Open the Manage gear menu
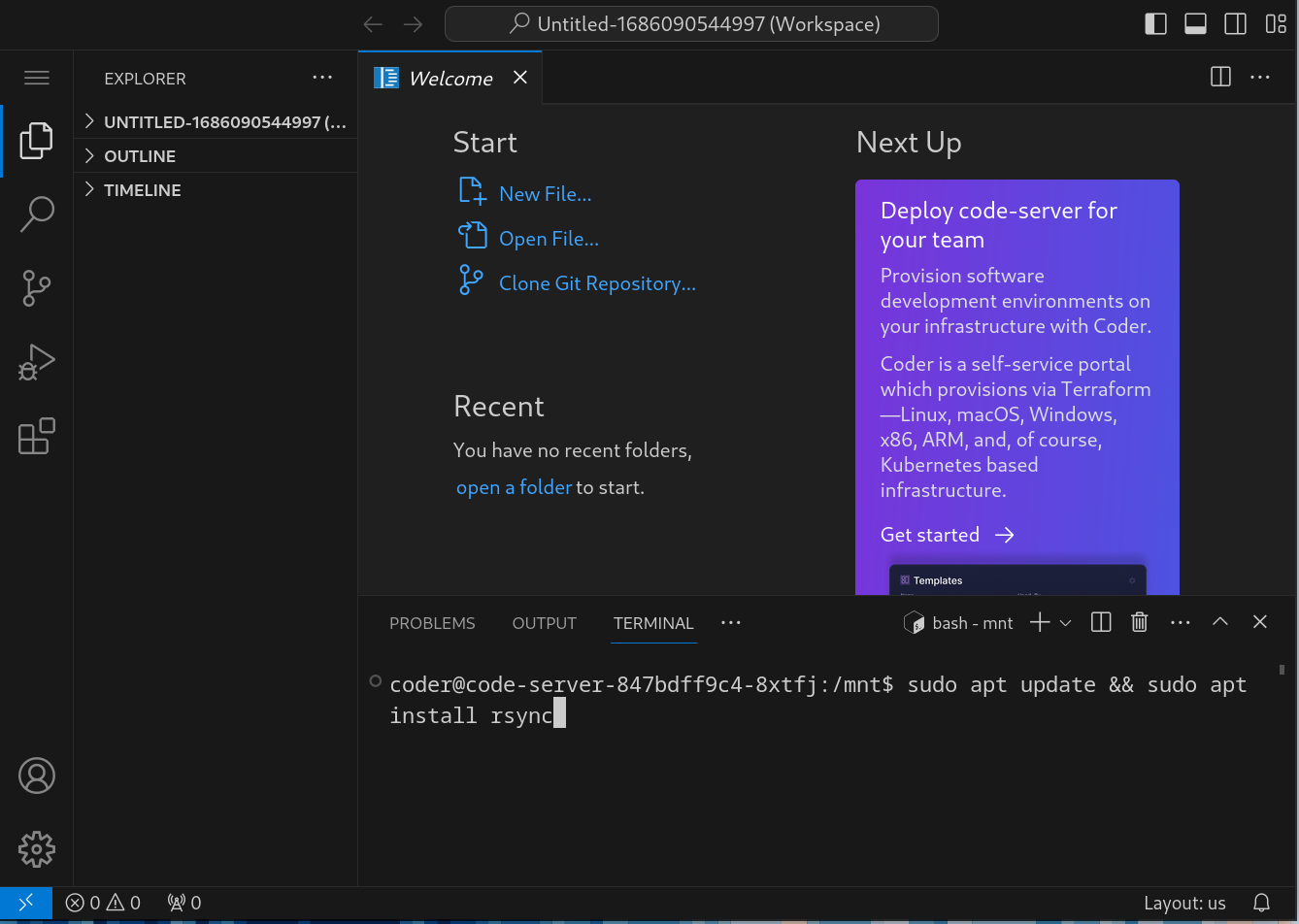This screenshot has width=1299, height=924. [x=37, y=849]
